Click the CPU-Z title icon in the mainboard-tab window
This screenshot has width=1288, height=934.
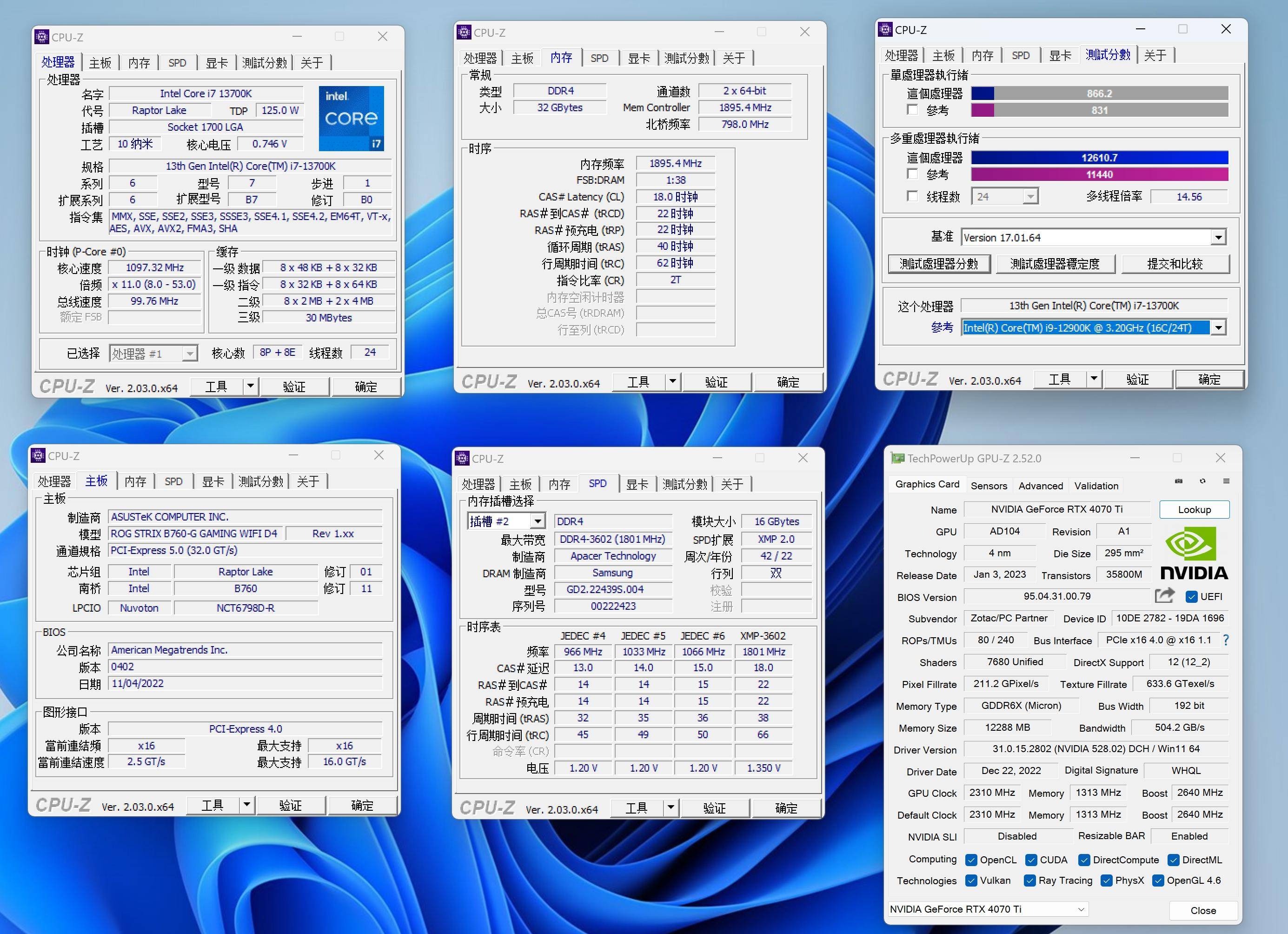click(x=38, y=456)
